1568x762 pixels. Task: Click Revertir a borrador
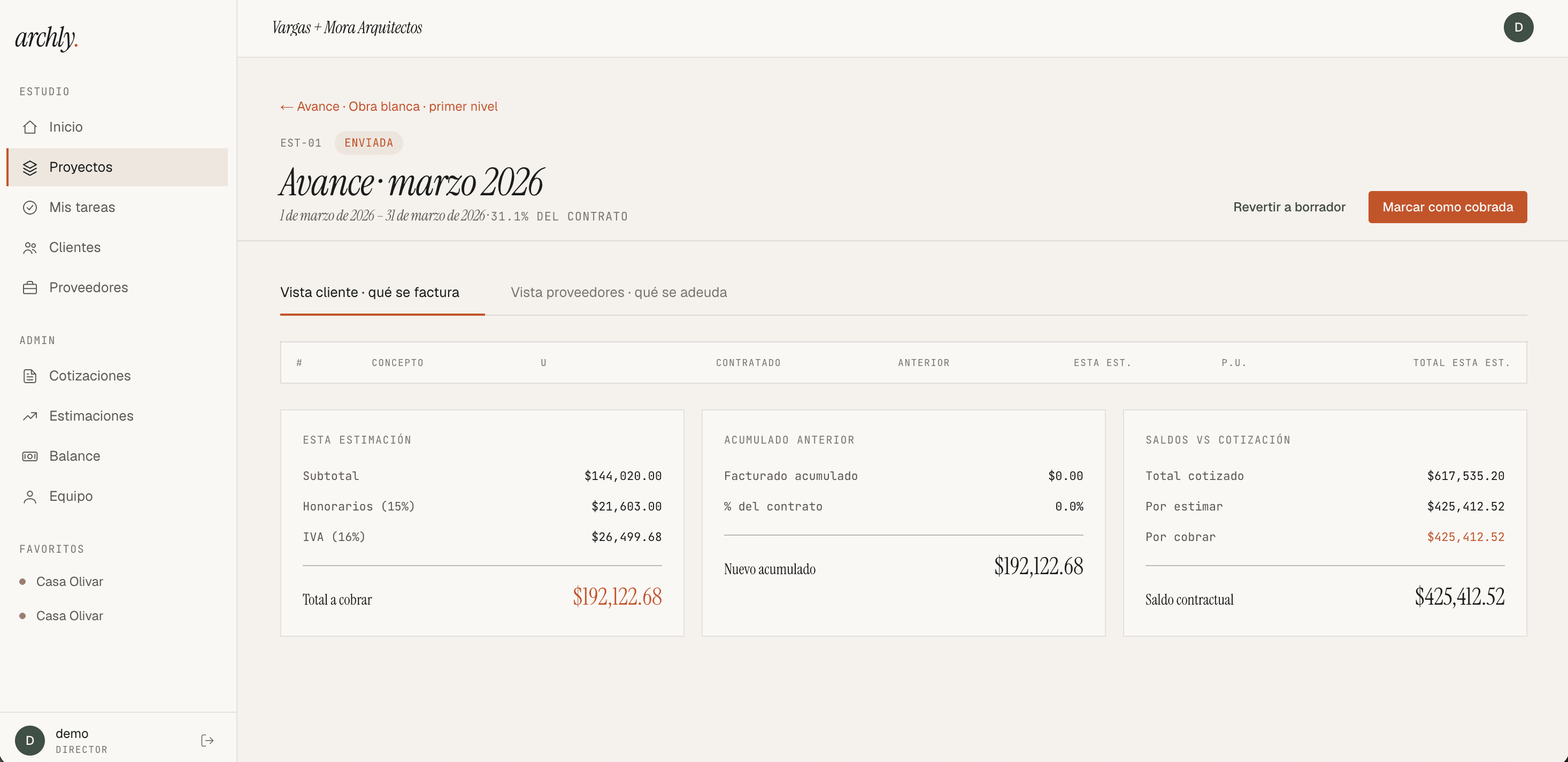[1289, 207]
